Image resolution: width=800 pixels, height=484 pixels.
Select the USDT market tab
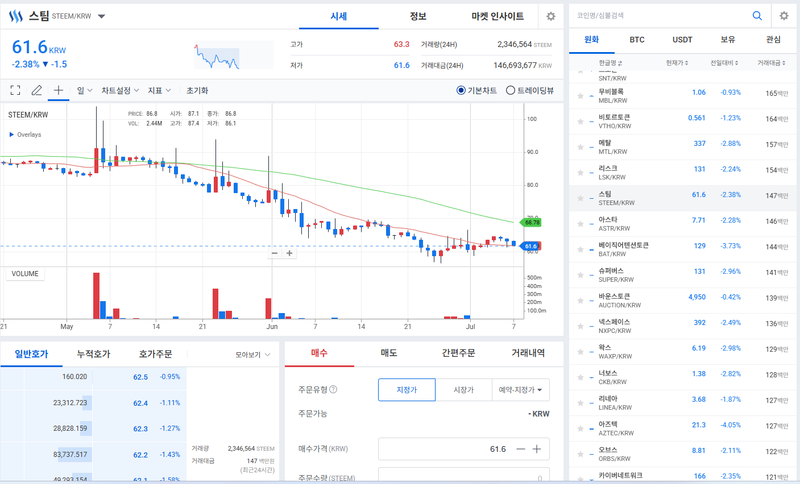(682, 40)
